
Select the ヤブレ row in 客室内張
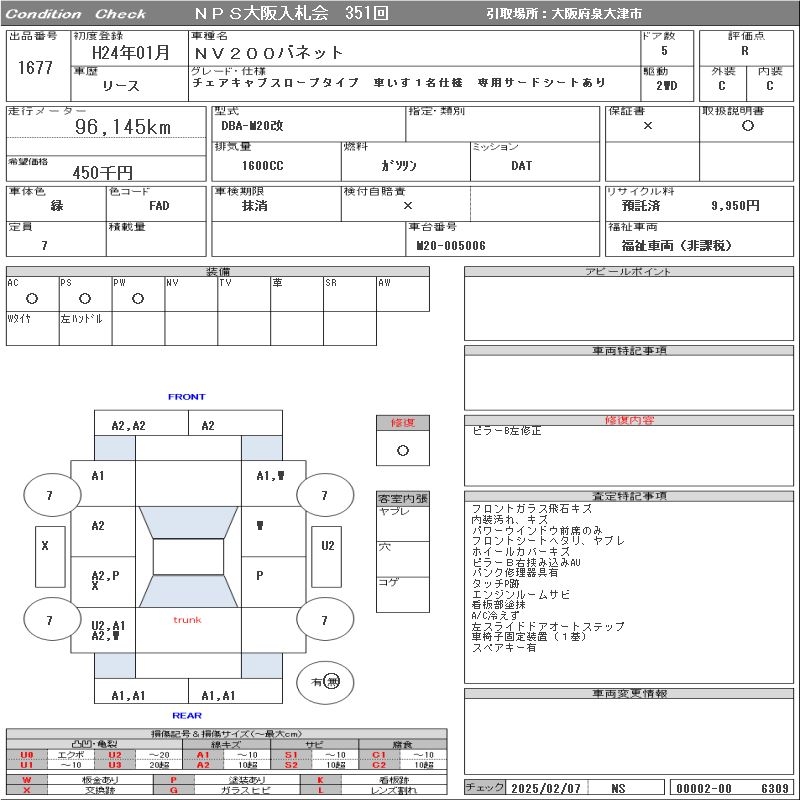point(403,523)
